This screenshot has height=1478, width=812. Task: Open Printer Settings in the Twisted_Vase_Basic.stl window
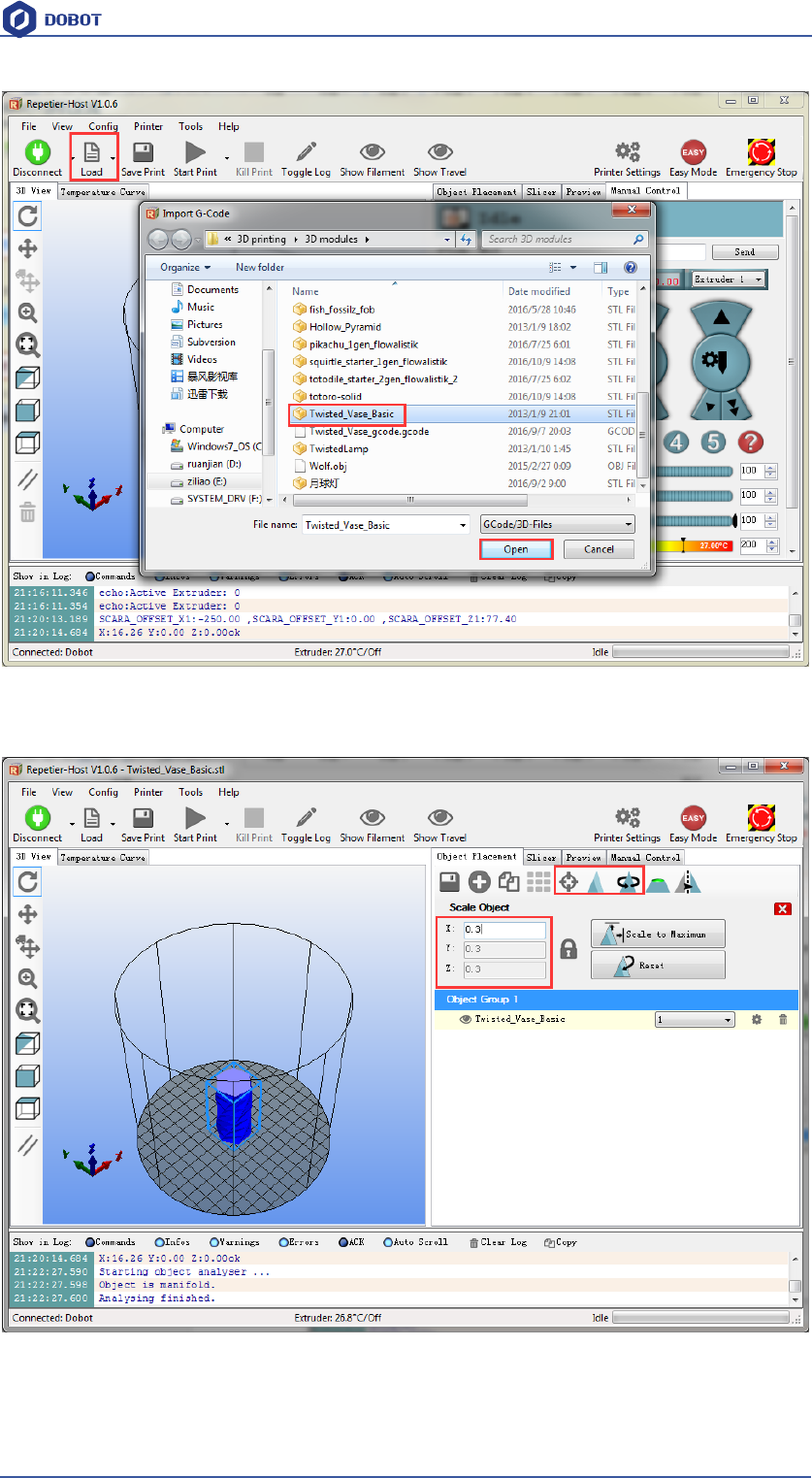[628, 824]
